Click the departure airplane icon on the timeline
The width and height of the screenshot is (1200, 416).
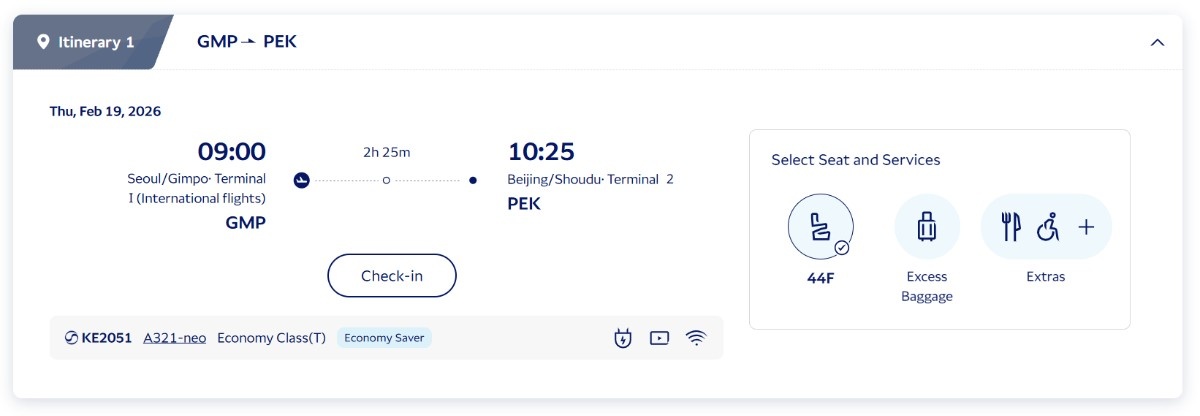click(301, 180)
